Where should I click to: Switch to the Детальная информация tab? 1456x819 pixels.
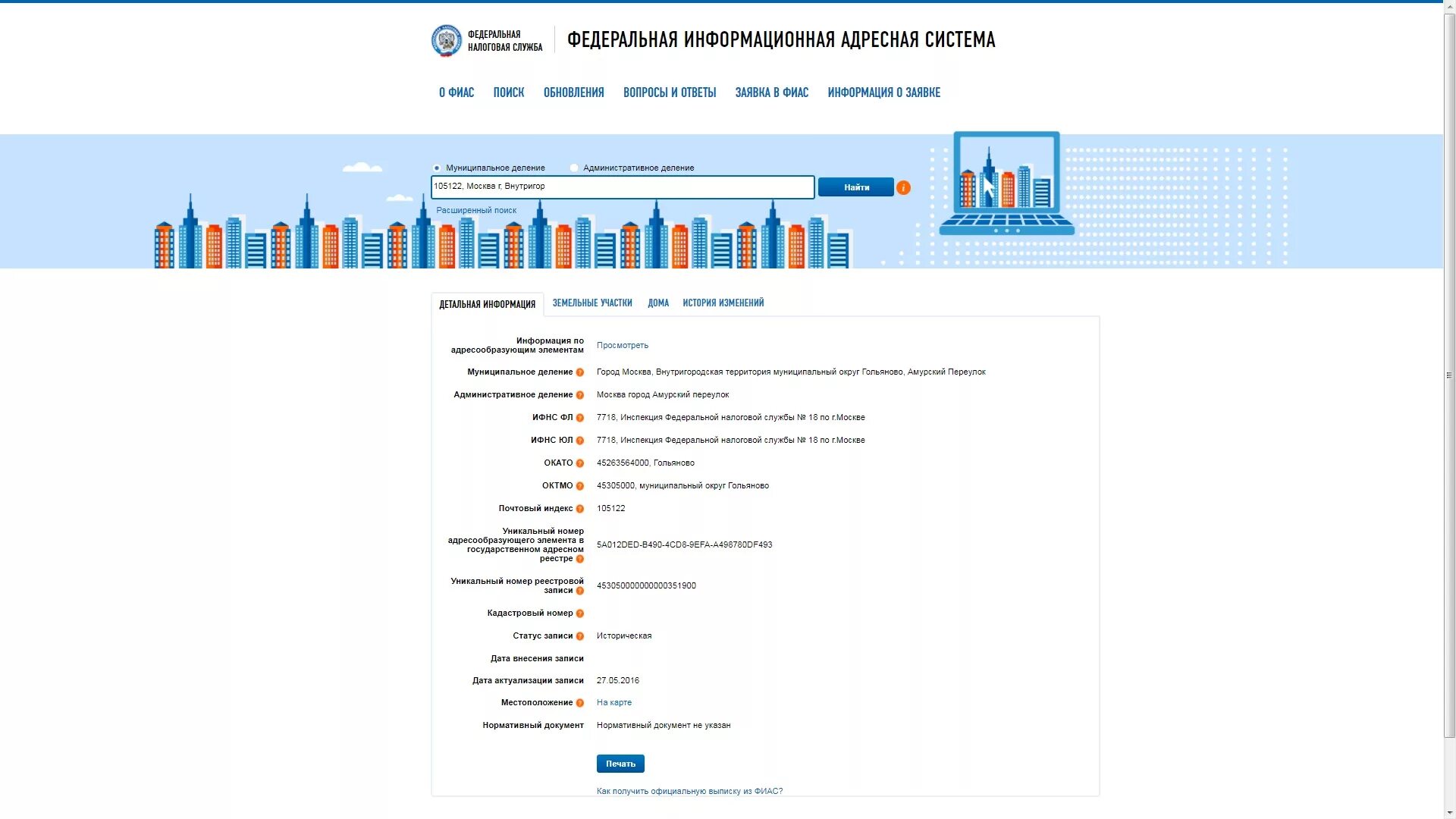point(488,304)
